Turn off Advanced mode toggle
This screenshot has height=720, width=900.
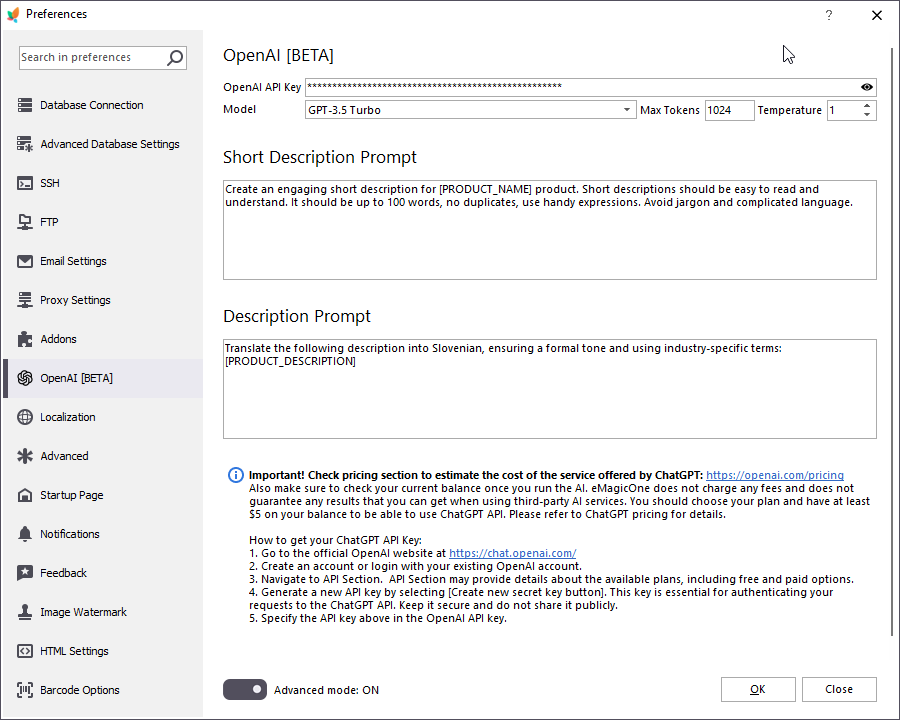(245, 690)
